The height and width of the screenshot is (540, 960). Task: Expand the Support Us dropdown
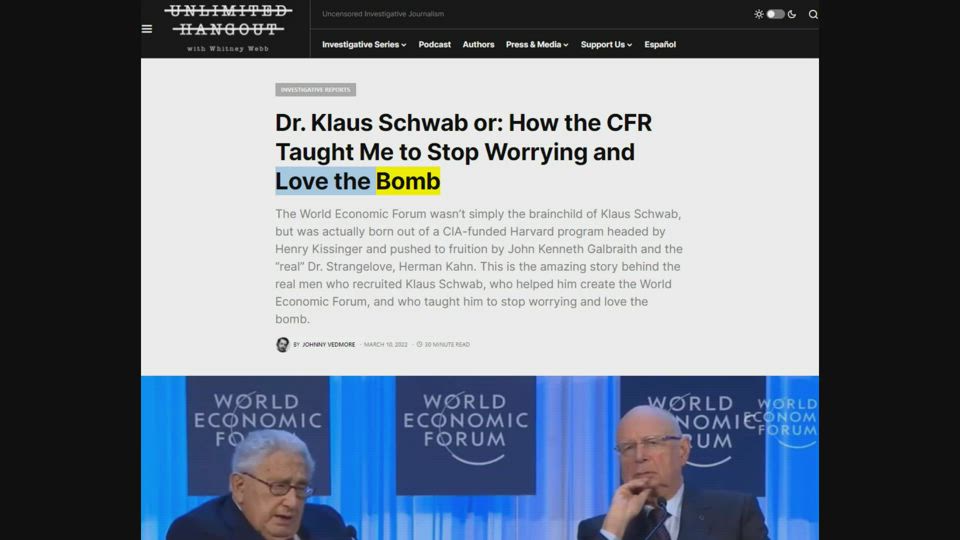coord(606,45)
